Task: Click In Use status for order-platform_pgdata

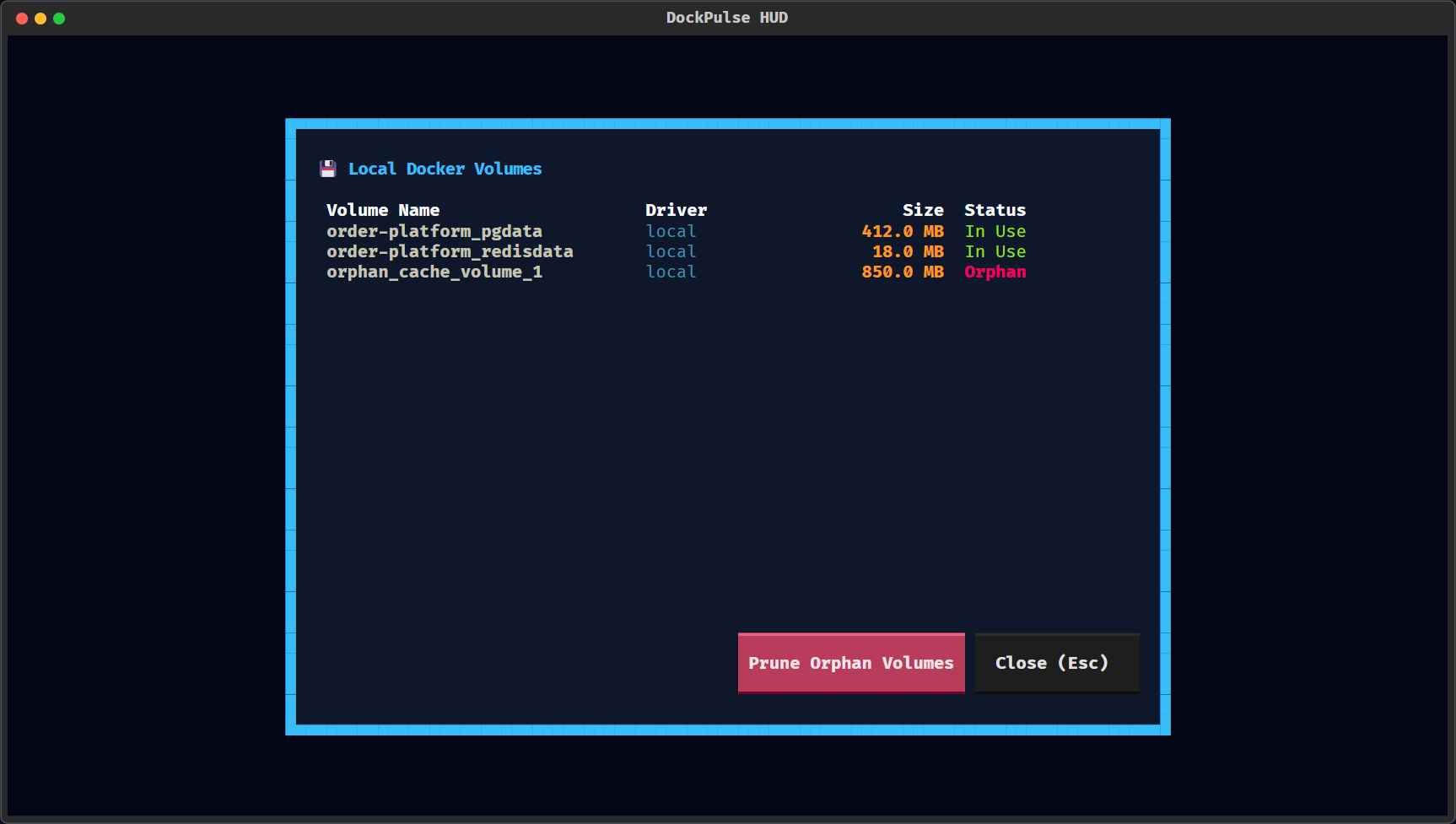Action: pyautogui.click(x=995, y=231)
